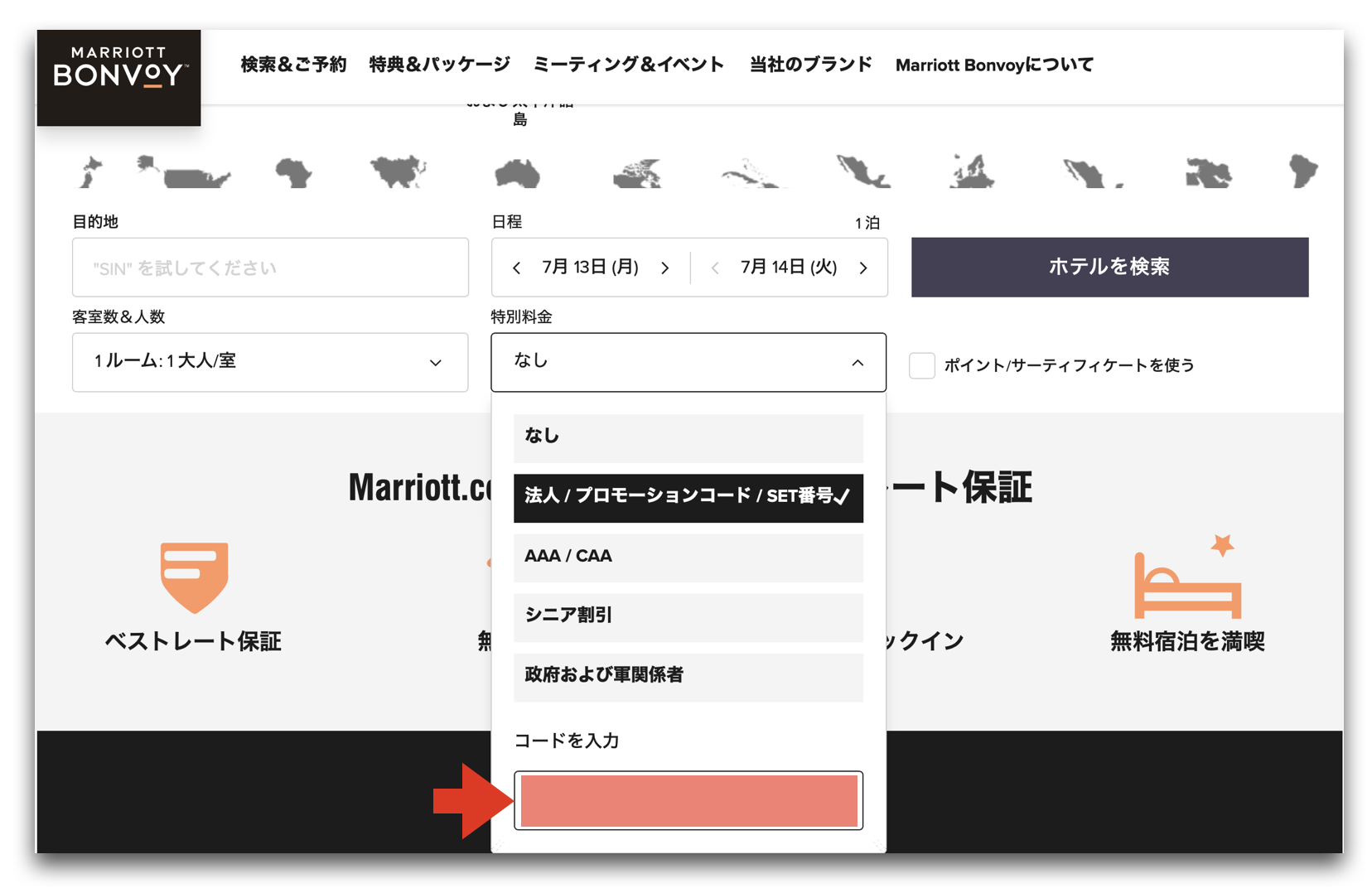
Task: Move check-out 7月 14日 one day earlier
Action: [x=715, y=268]
